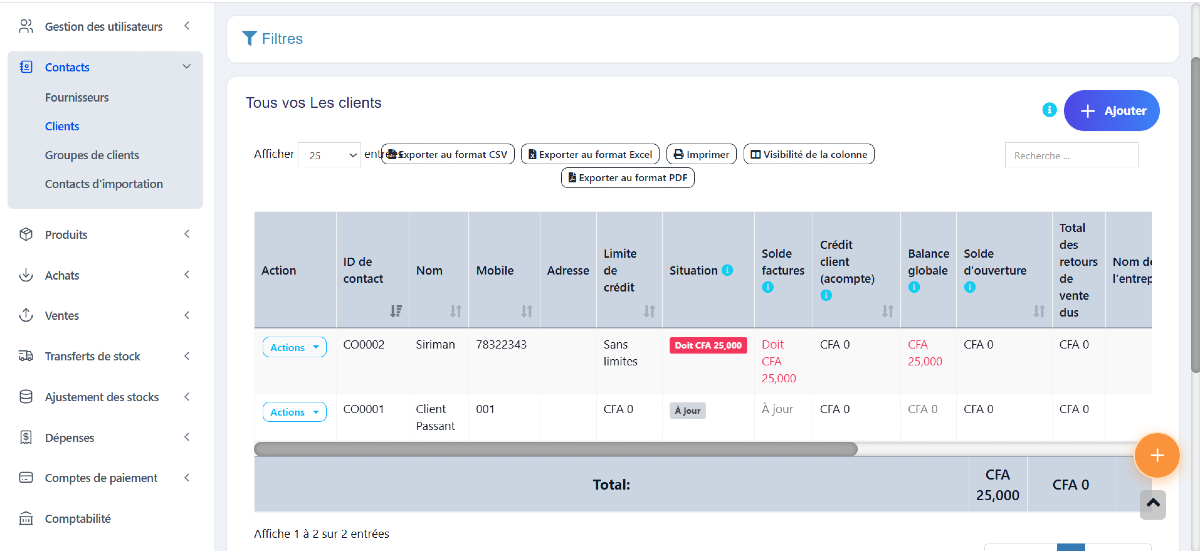Open Actions dropdown for Client Passant row
This screenshot has width=1200, height=551.
pos(294,412)
